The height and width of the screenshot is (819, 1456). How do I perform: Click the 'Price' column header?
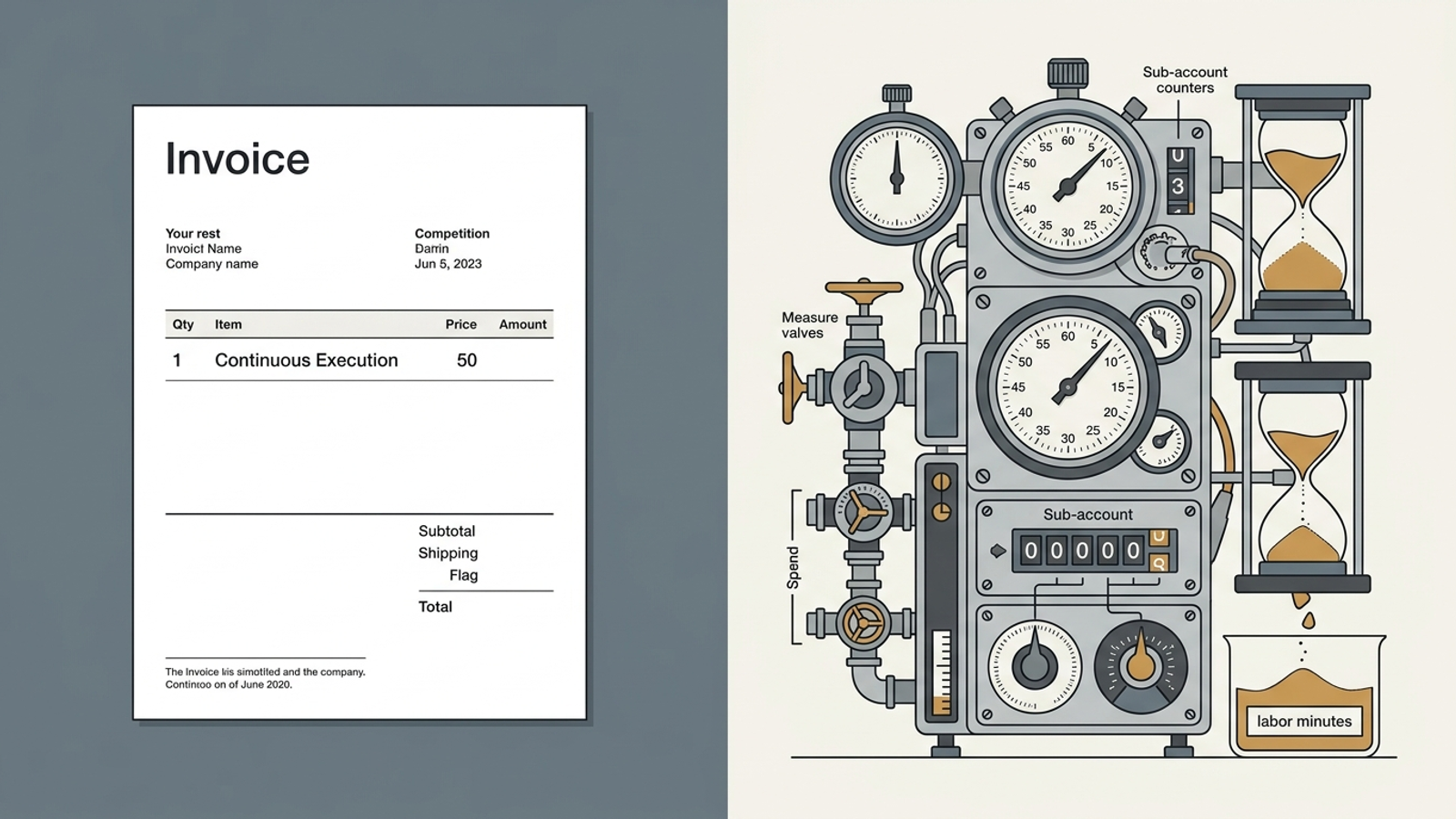(x=461, y=324)
